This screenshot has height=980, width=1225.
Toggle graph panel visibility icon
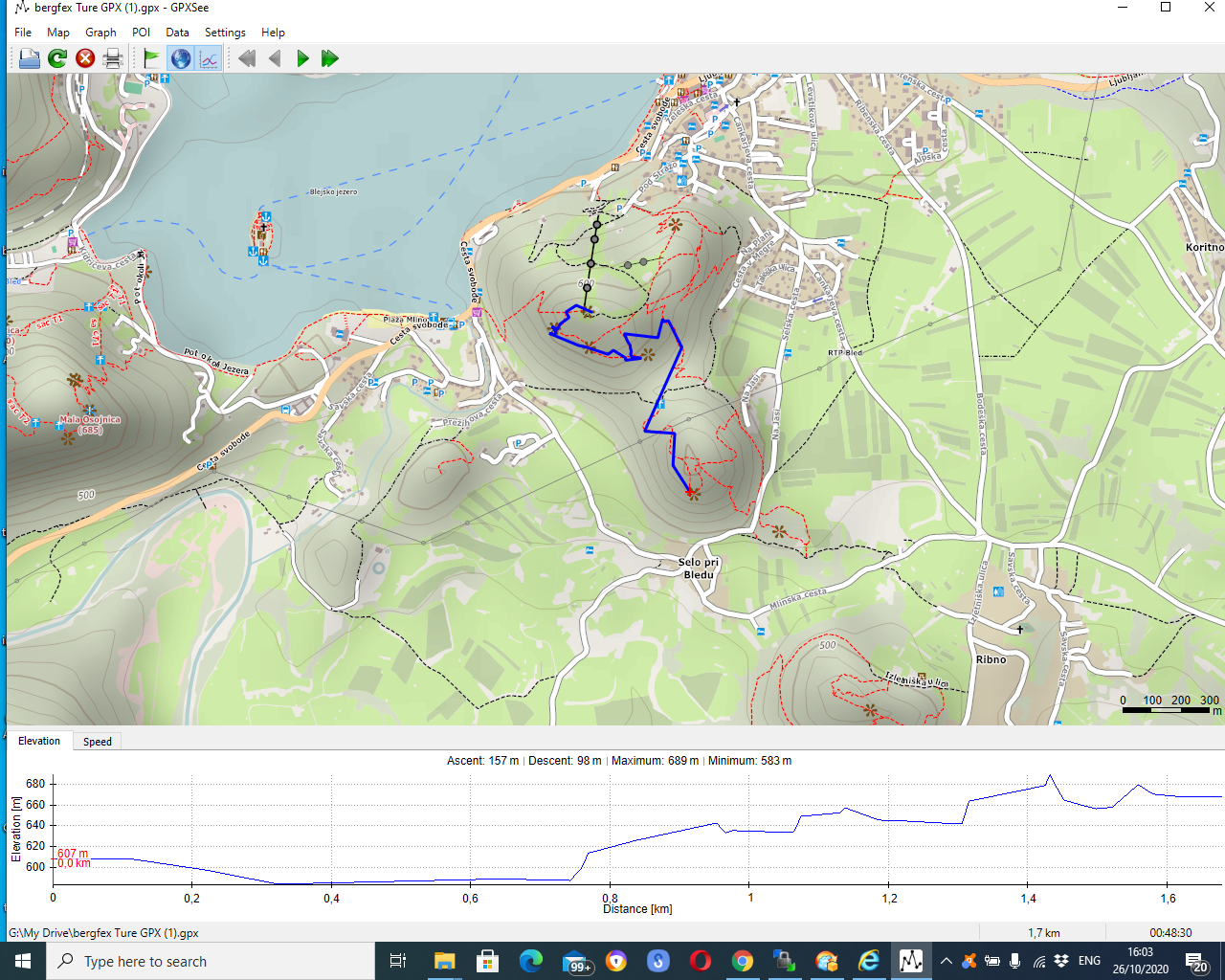pos(209,58)
